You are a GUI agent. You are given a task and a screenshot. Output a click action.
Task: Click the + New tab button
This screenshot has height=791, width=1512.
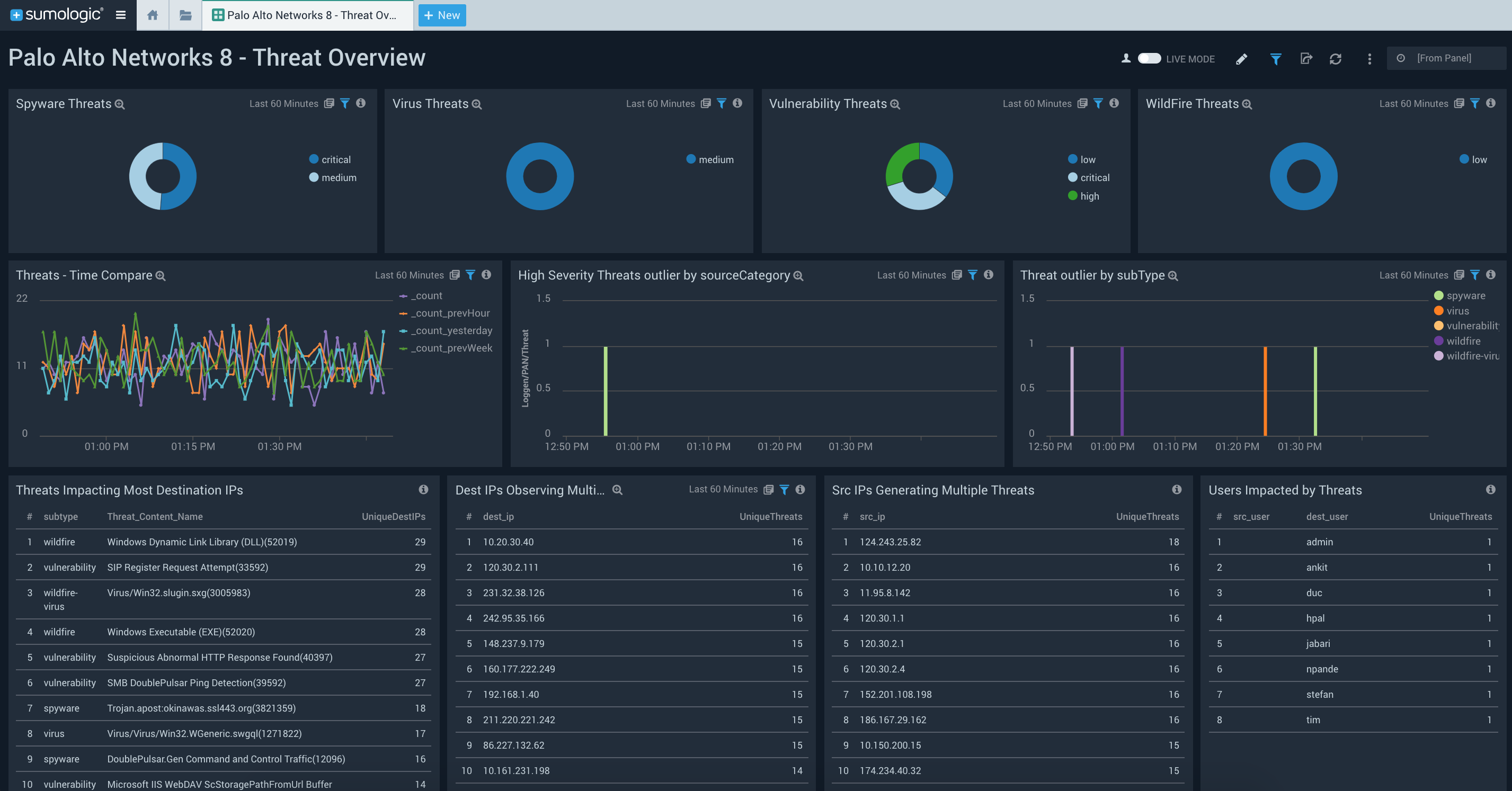442,15
